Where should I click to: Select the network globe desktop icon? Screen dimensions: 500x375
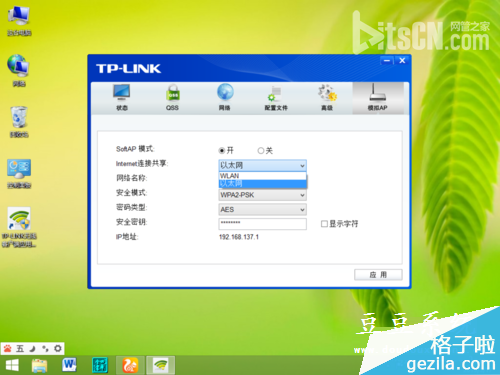coord(19,71)
